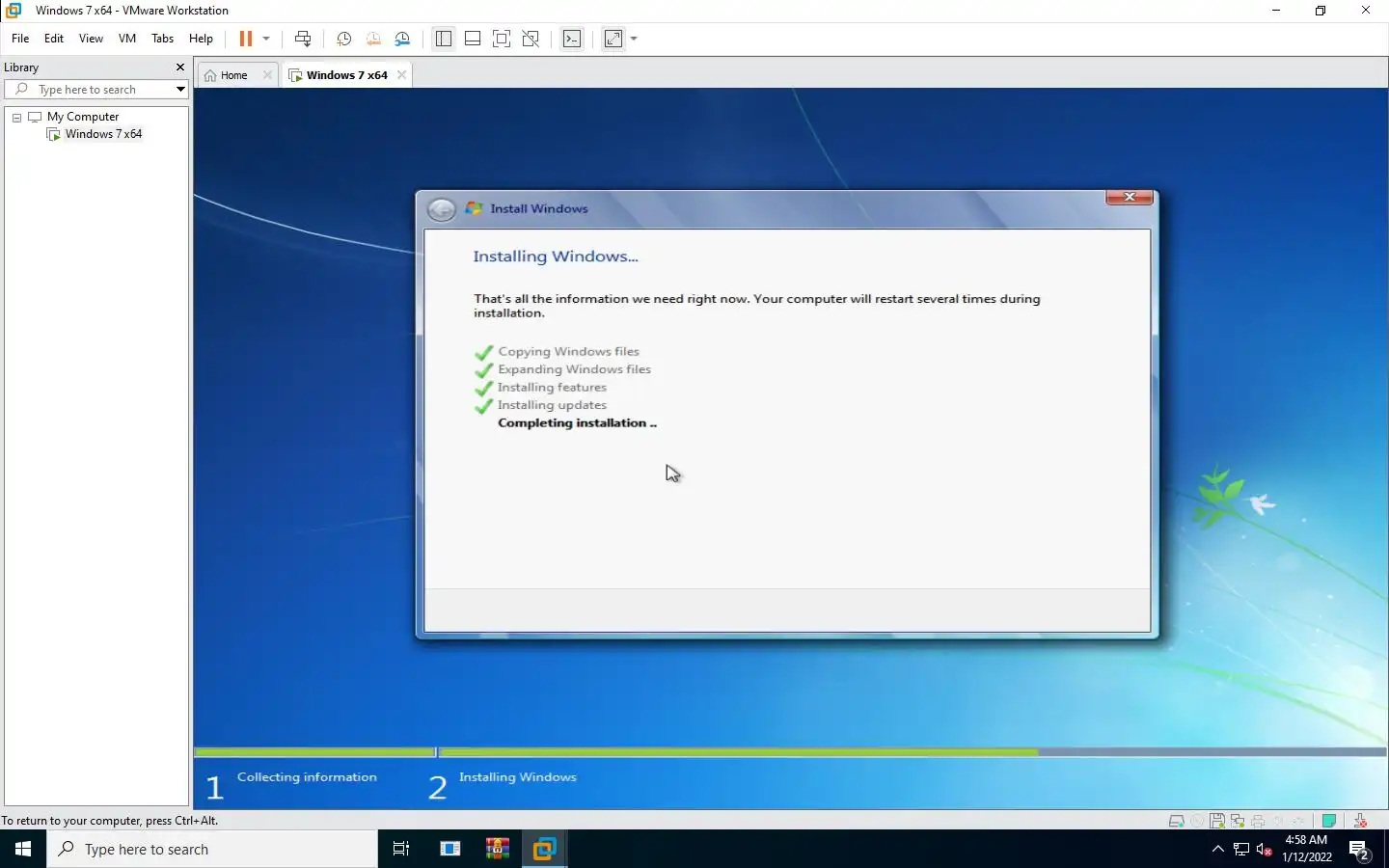Open the Library search filter dropdown
The height and width of the screenshot is (868, 1389).
180,90
